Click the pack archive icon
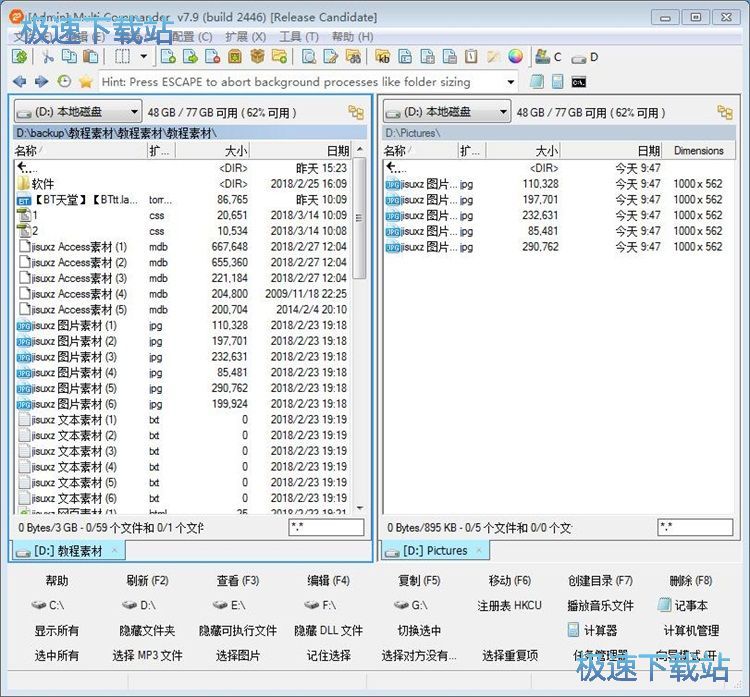Viewport: 750px width, 697px height. 234,57
